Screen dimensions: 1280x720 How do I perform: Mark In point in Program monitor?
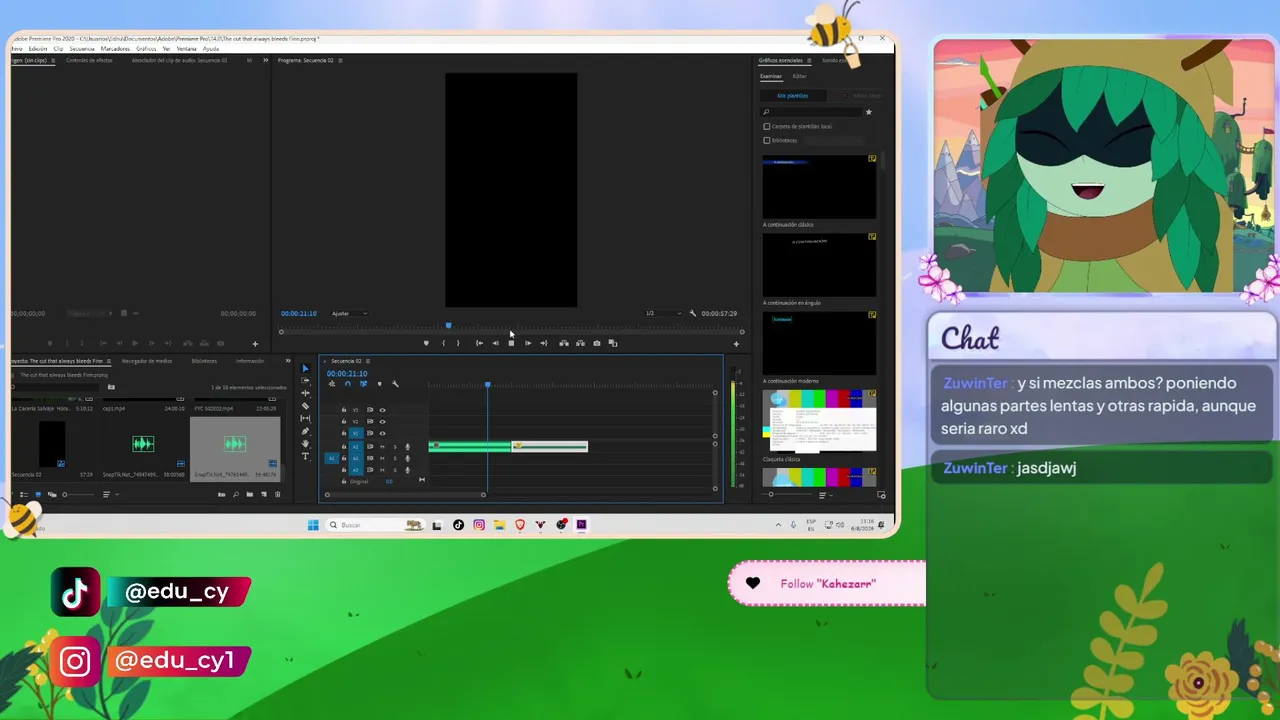click(x=443, y=343)
